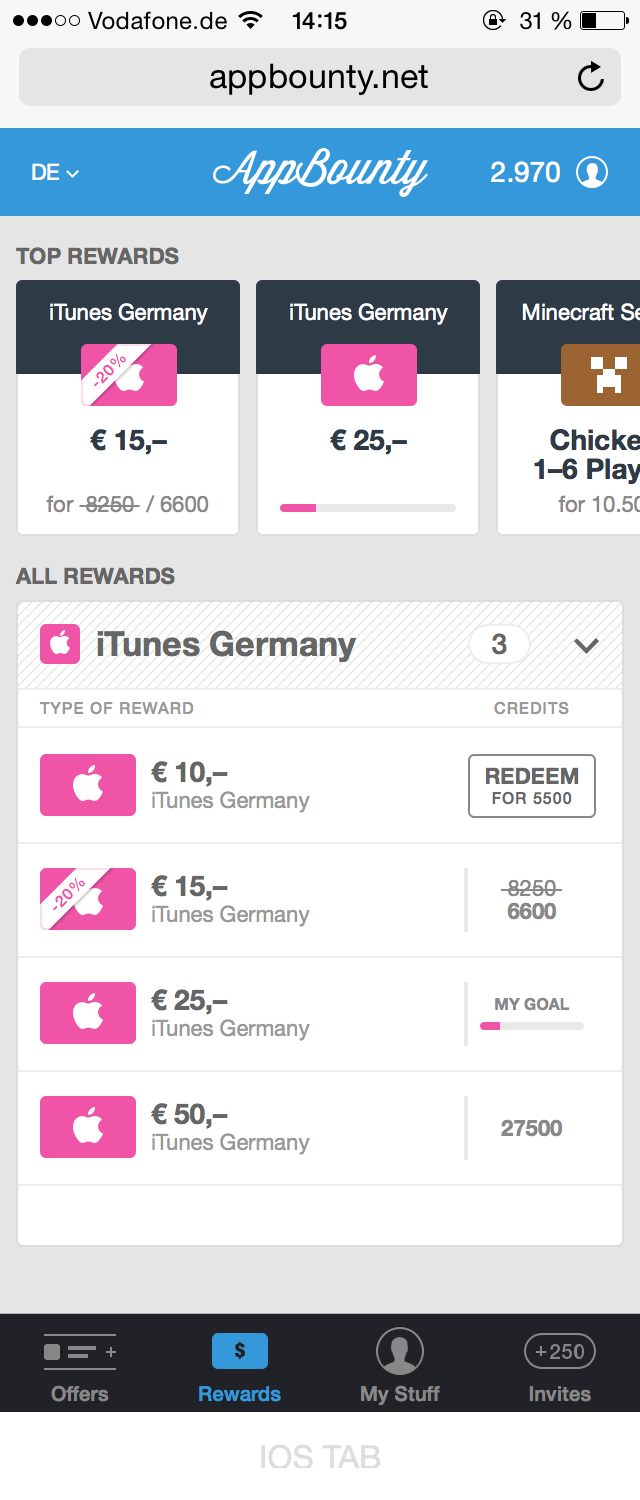The width and height of the screenshot is (640, 1500).
Task: Select the Rewards tab
Action: [240, 1367]
